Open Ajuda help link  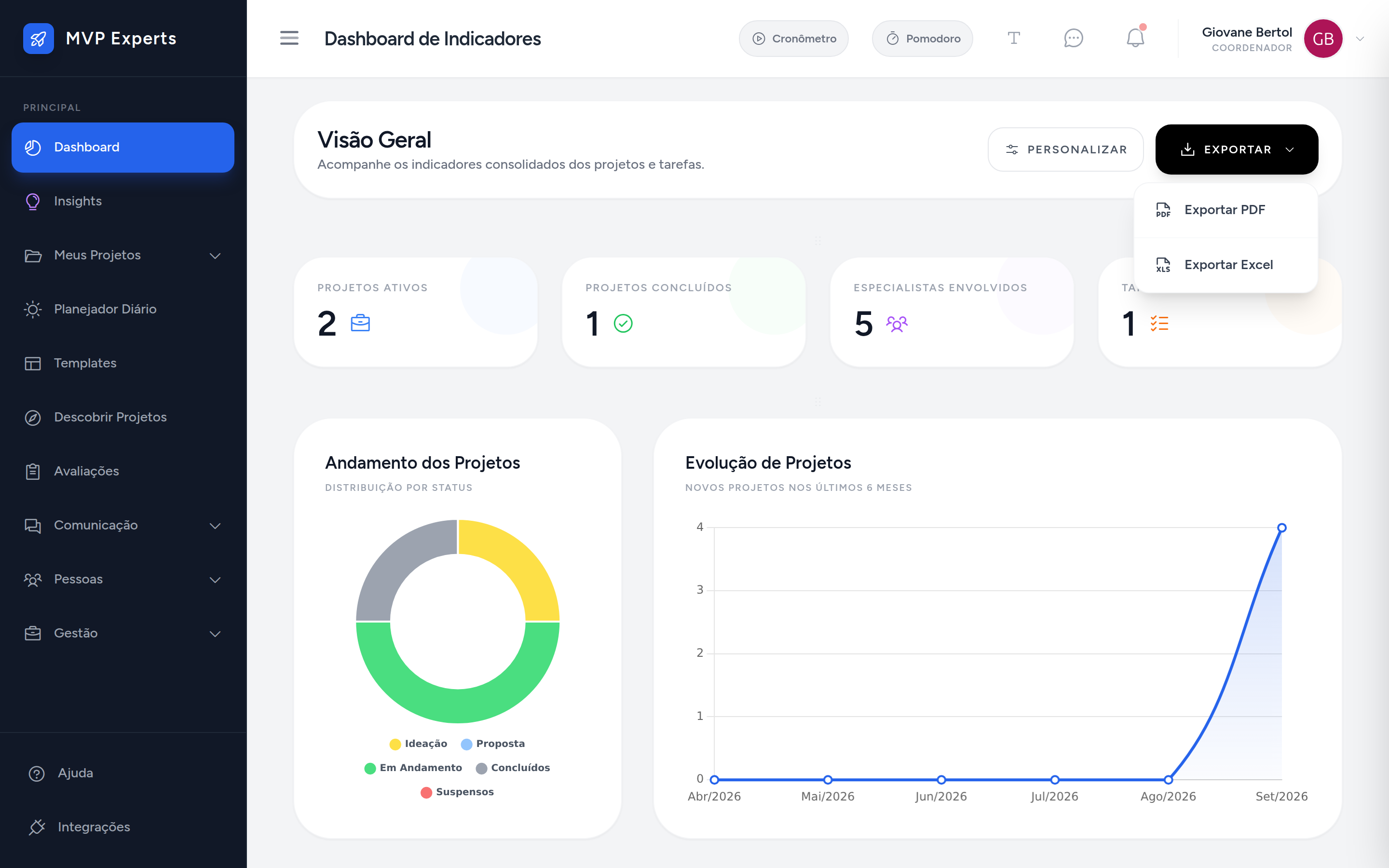pyautogui.click(x=123, y=773)
